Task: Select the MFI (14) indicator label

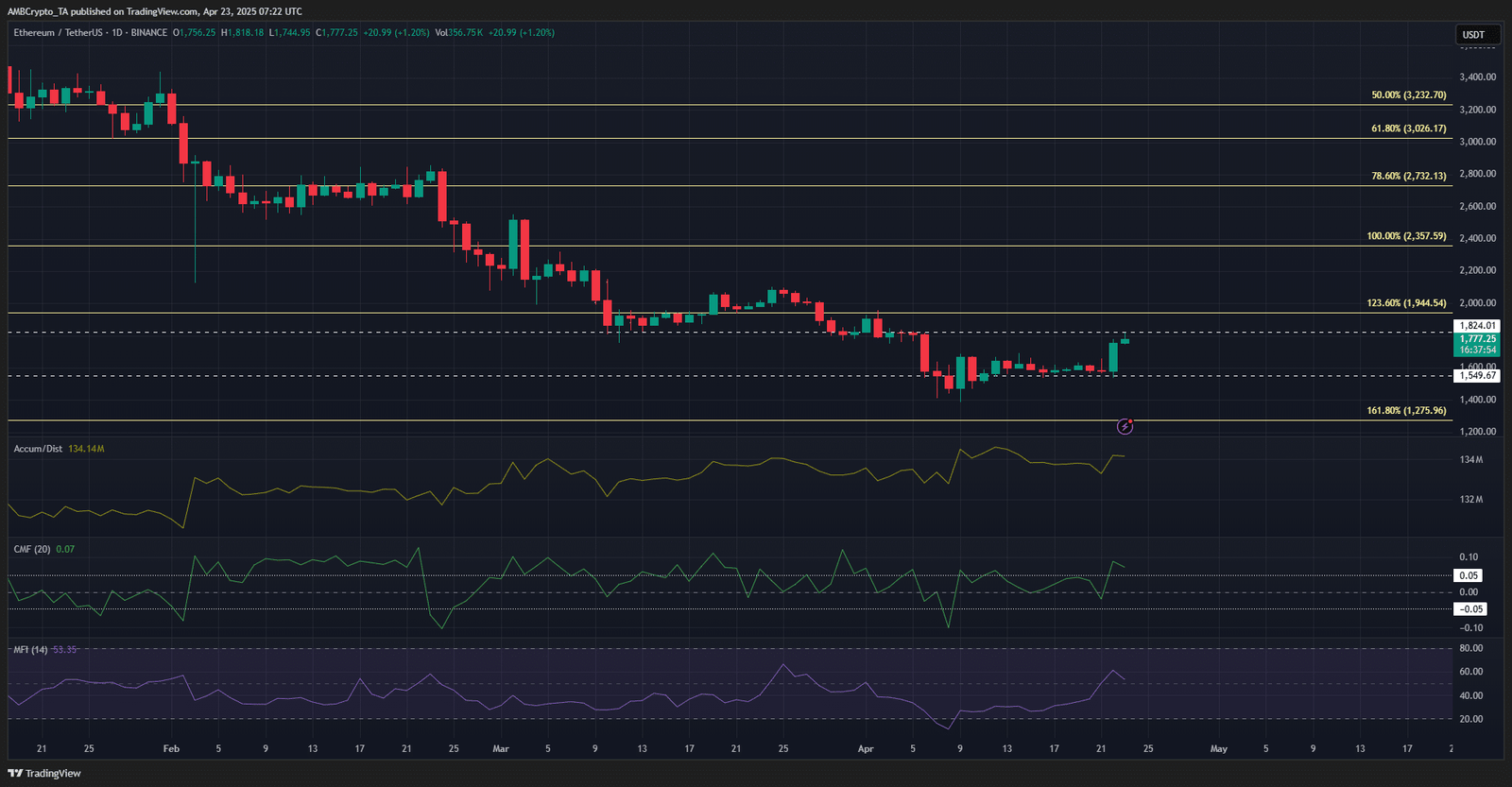Action: (x=30, y=650)
